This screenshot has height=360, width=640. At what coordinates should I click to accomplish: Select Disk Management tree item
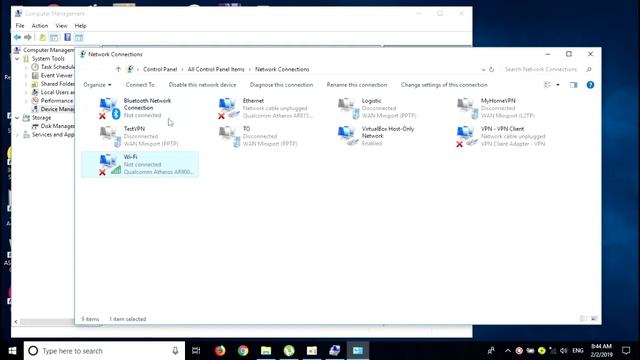click(x=53, y=126)
